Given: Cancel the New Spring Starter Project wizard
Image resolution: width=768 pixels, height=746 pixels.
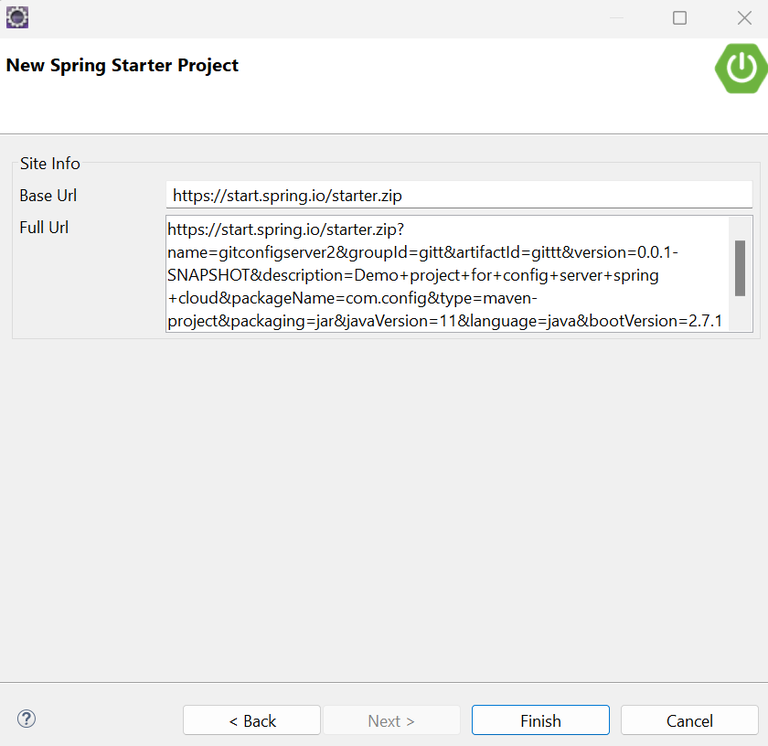Looking at the screenshot, I should click(x=690, y=720).
